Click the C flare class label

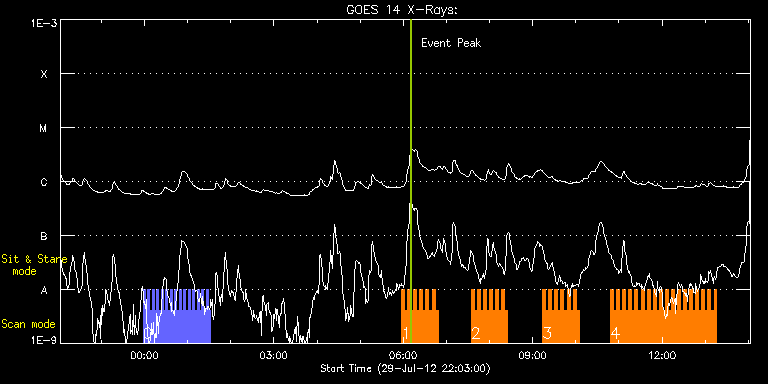pyautogui.click(x=44, y=182)
